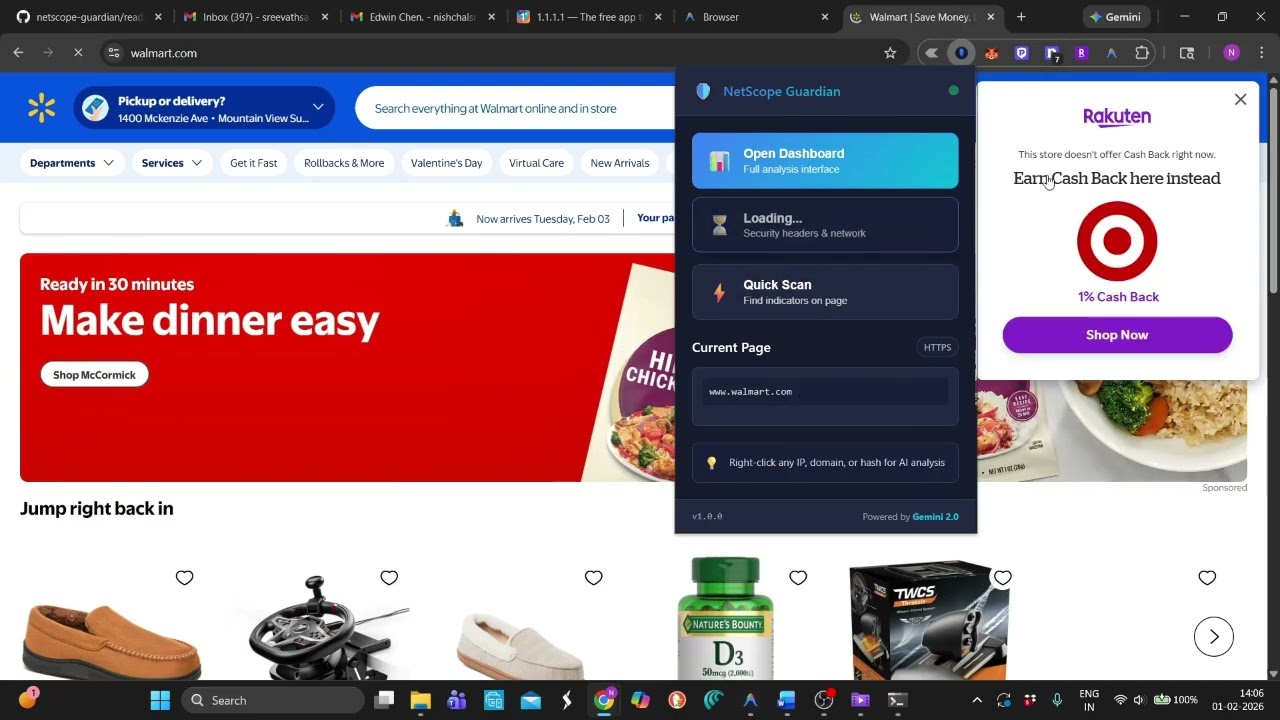
Task: Expand the Services menu
Action: coord(172,163)
